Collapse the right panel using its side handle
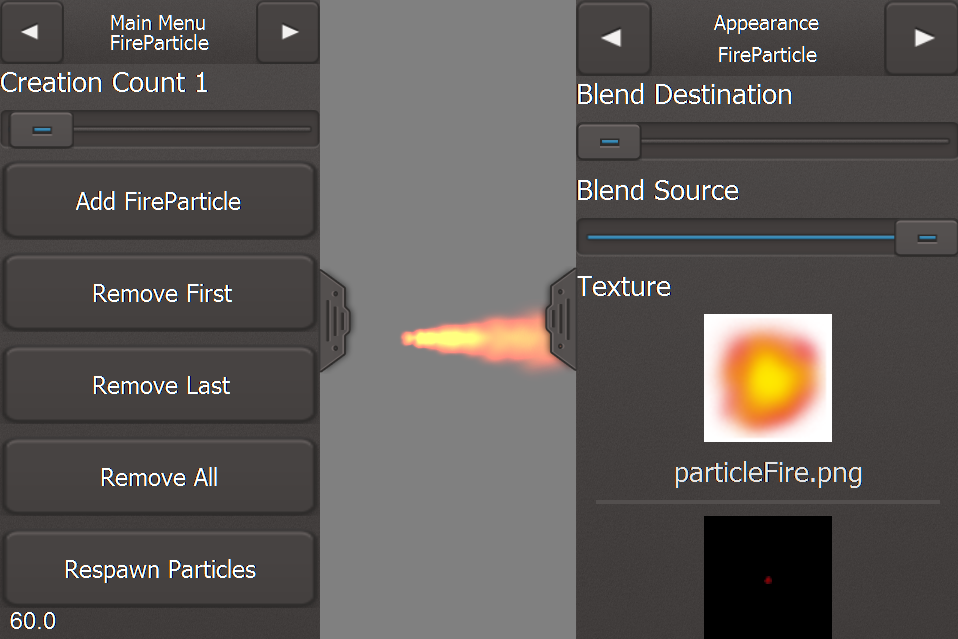 point(561,319)
